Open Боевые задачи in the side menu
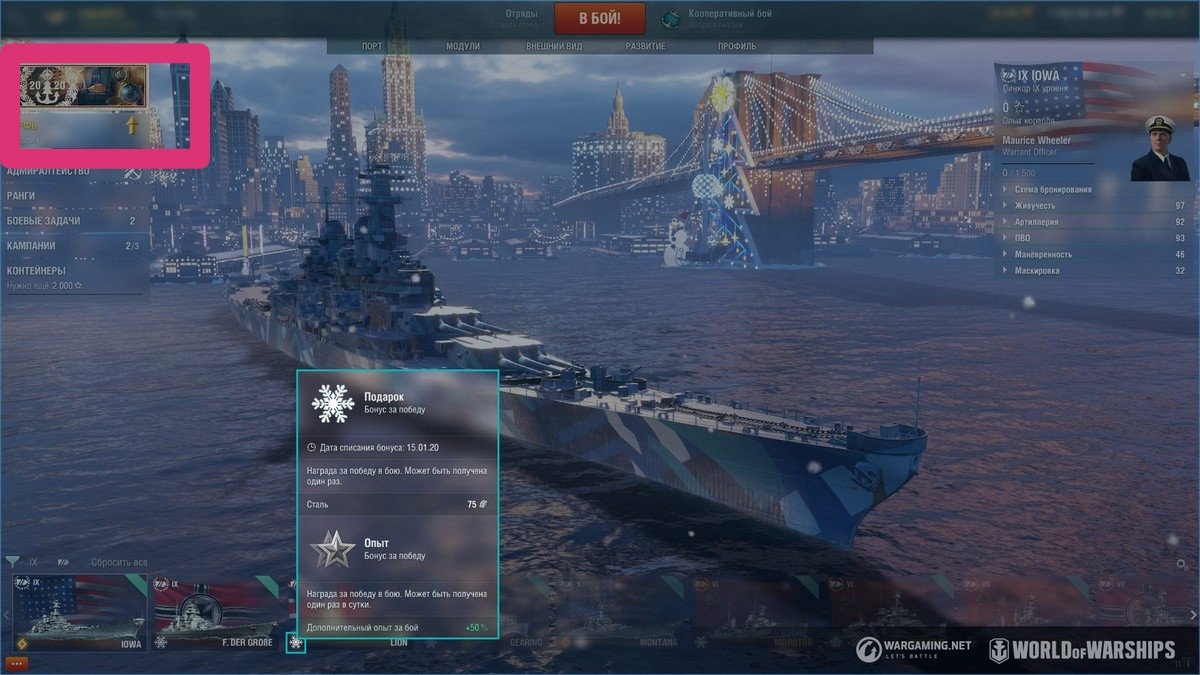Screen dimensions: 1200x675 pos(74,221)
